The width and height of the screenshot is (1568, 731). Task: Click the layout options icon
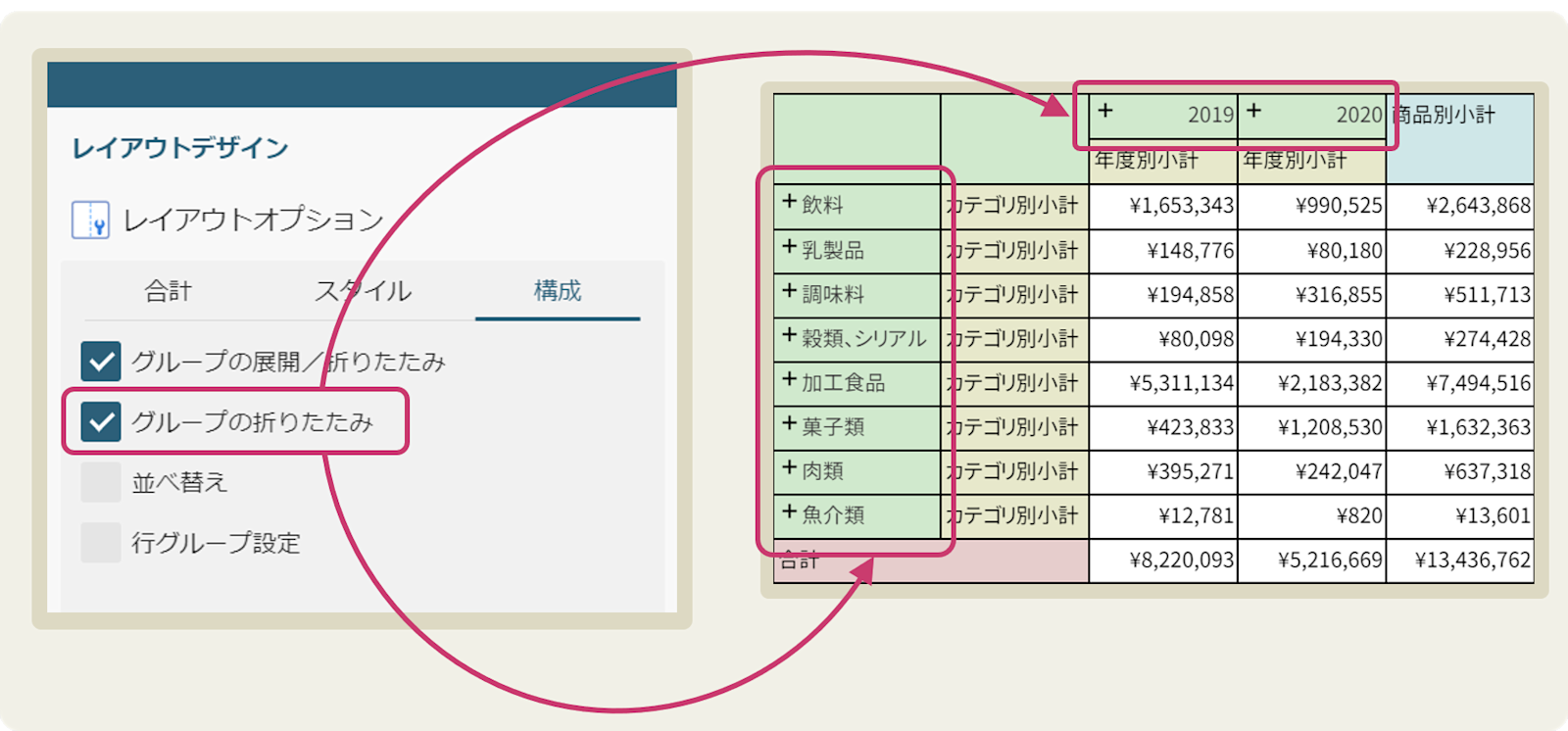pos(90,219)
